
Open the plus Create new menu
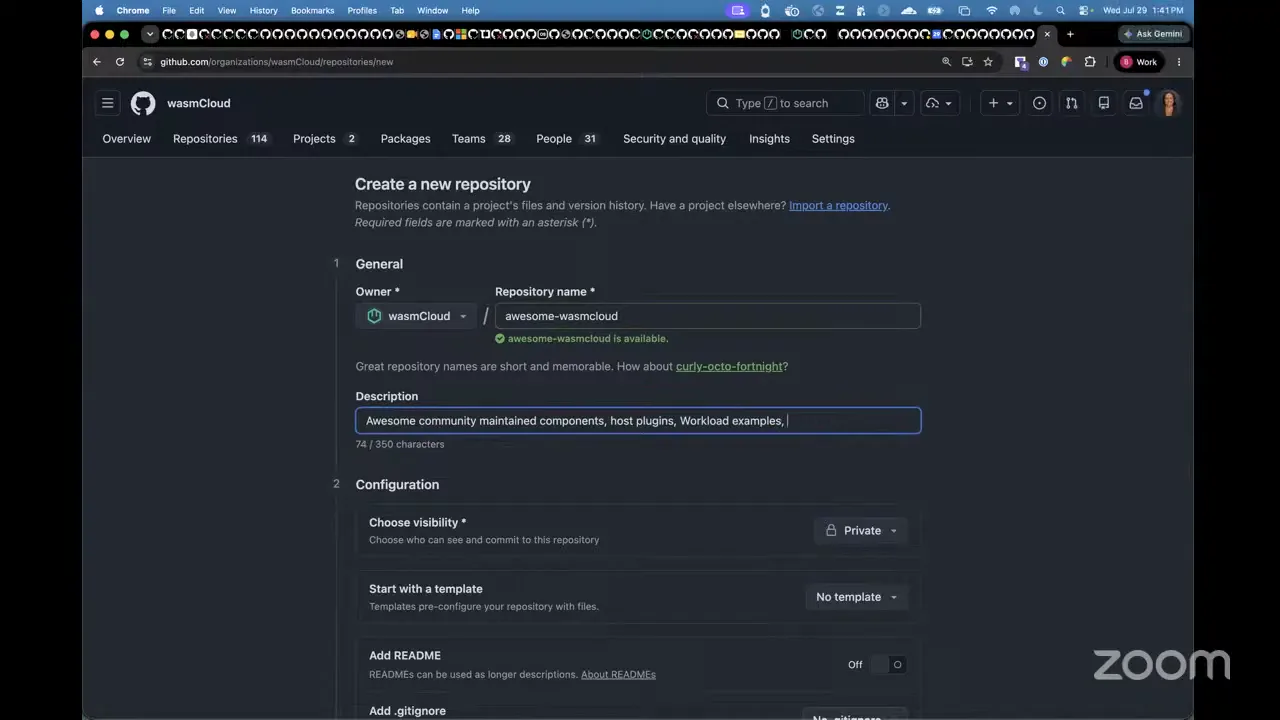(x=1000, y=103)
